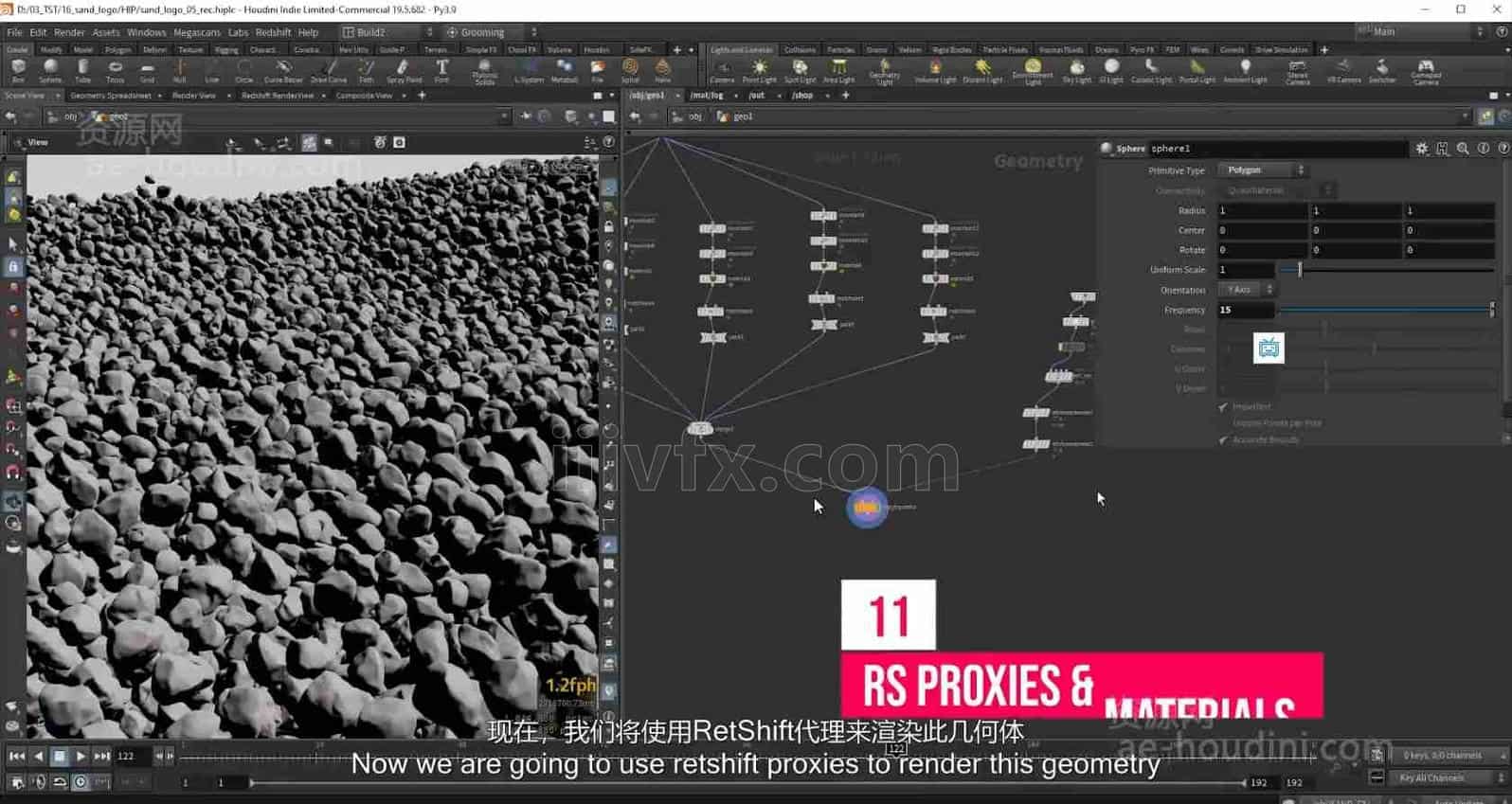Switch to the /mat/log network tab

pyautogui.click(x=707, y=96)
